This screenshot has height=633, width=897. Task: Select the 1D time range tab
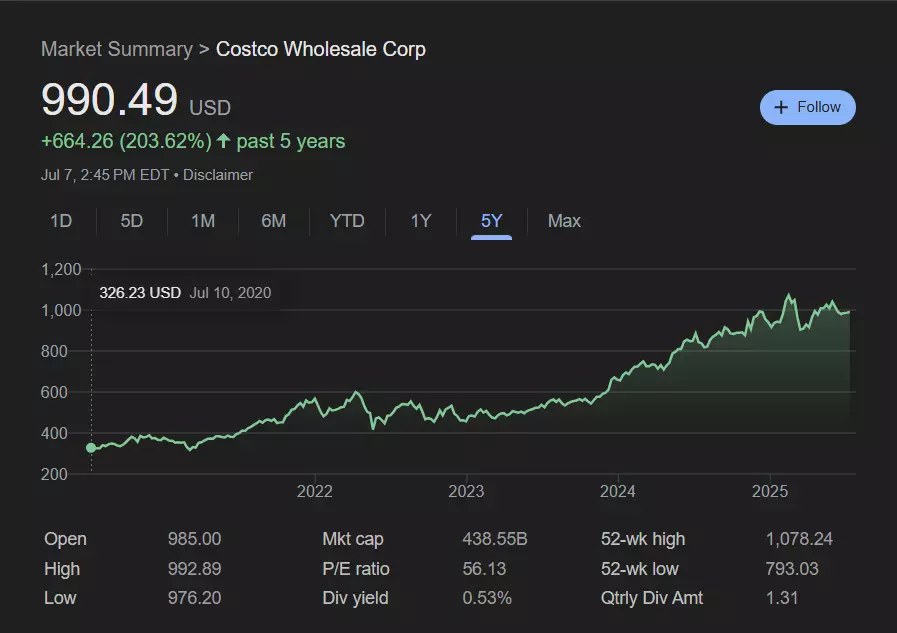point(61,221)
